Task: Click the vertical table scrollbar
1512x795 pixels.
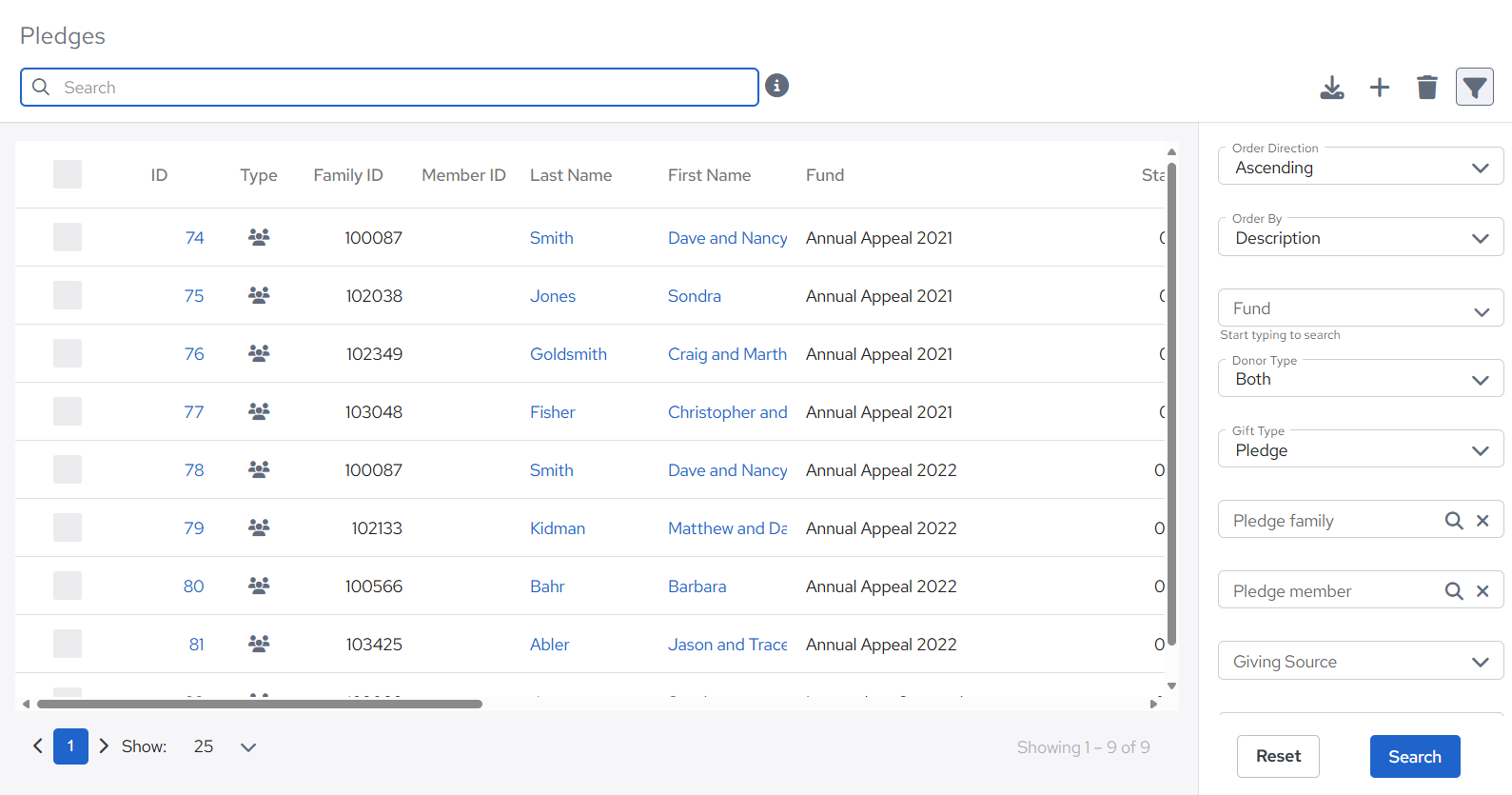Action: (x=1172, y=405)
